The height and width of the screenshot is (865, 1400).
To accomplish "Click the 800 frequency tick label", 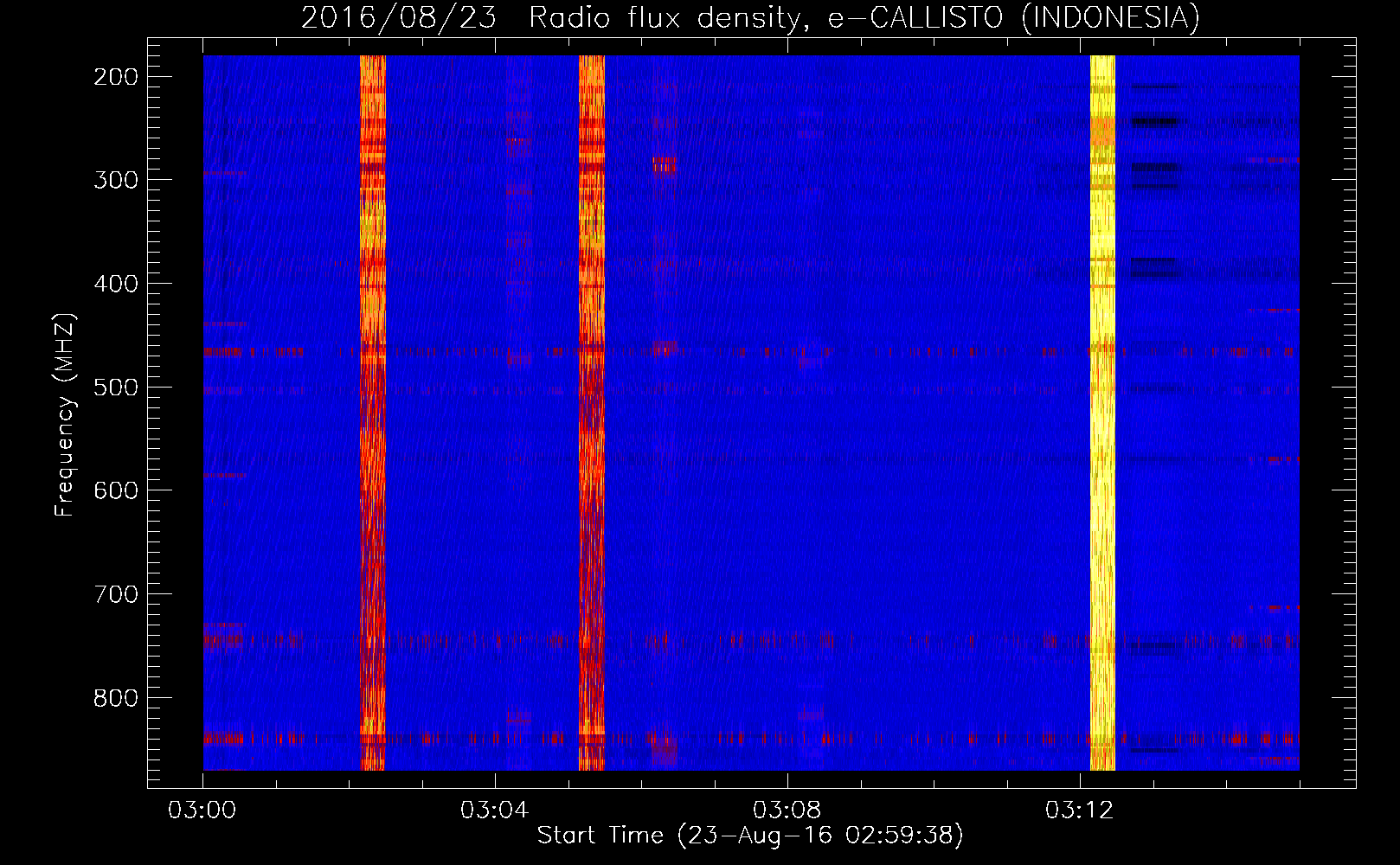I will (x=116, y=698).
